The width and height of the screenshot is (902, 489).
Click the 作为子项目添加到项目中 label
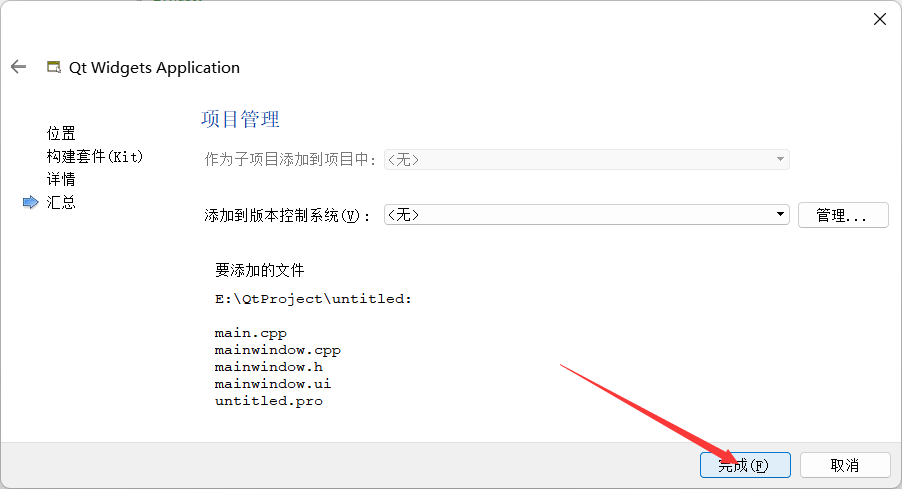point(291,159)
